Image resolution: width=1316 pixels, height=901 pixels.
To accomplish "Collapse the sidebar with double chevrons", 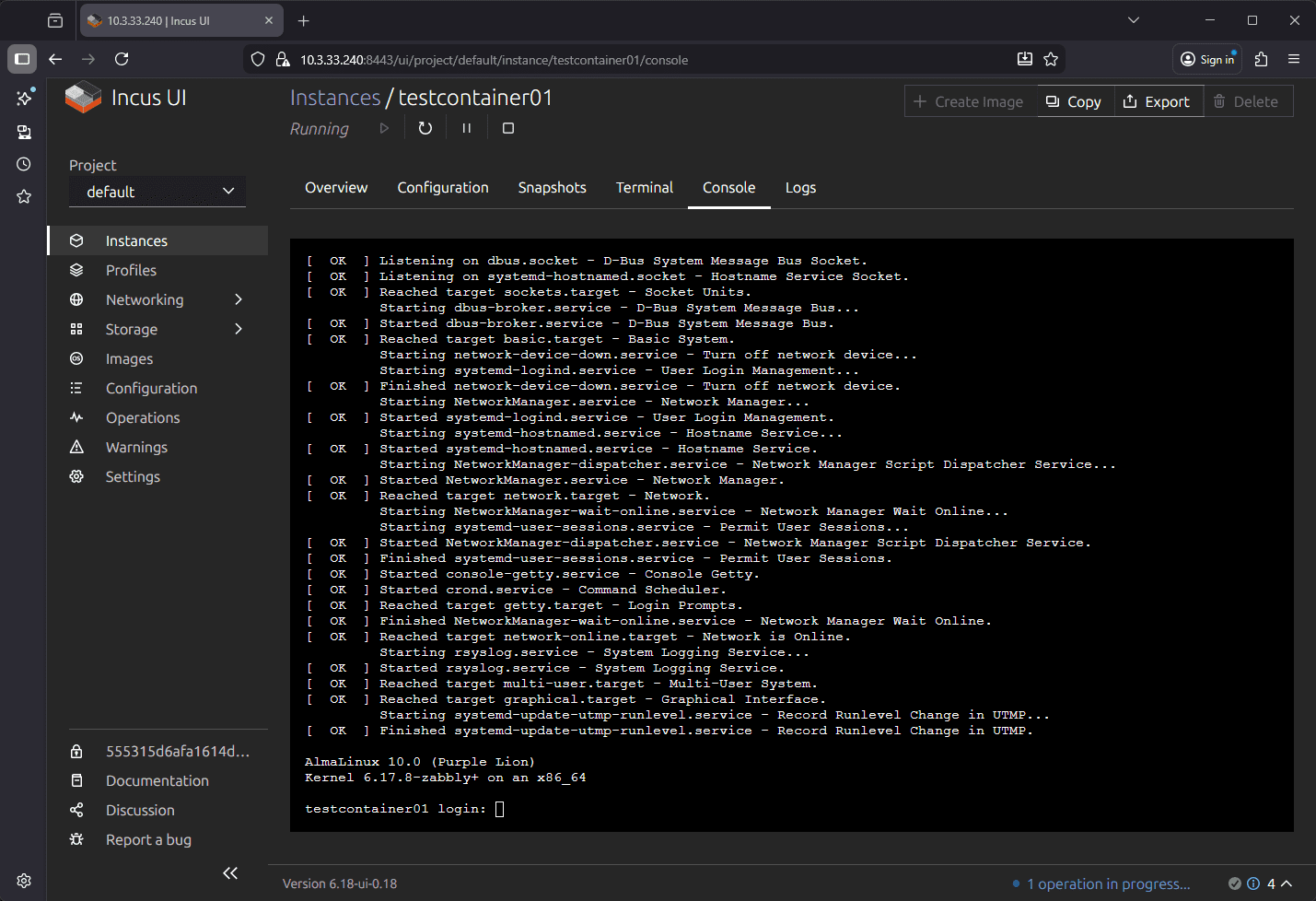I will pyautogui.click(x=229, y=872).
